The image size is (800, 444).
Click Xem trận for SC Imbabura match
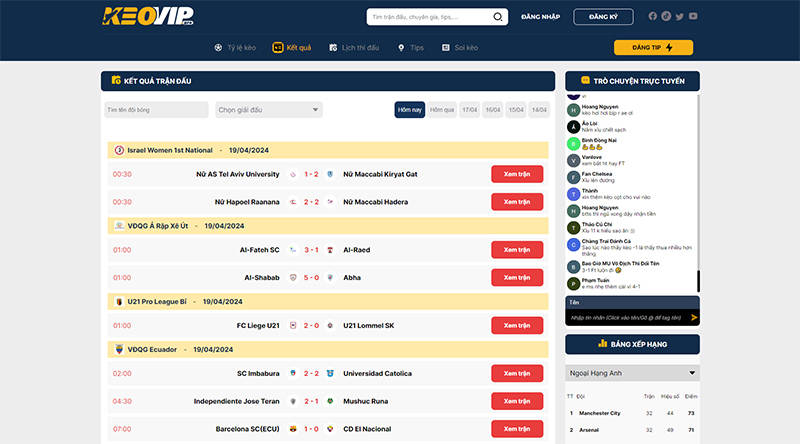517,374
